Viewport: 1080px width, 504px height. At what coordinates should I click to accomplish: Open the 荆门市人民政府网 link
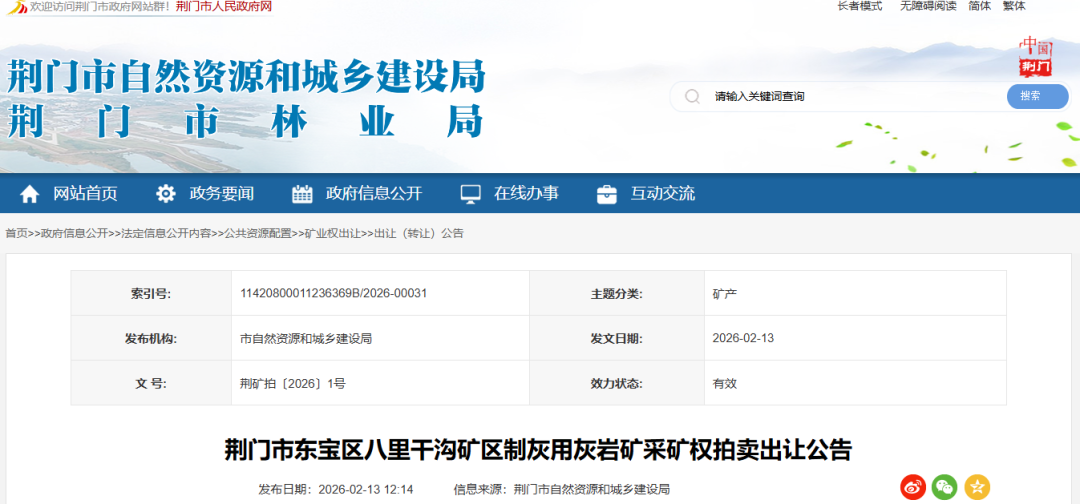point(223,7)
